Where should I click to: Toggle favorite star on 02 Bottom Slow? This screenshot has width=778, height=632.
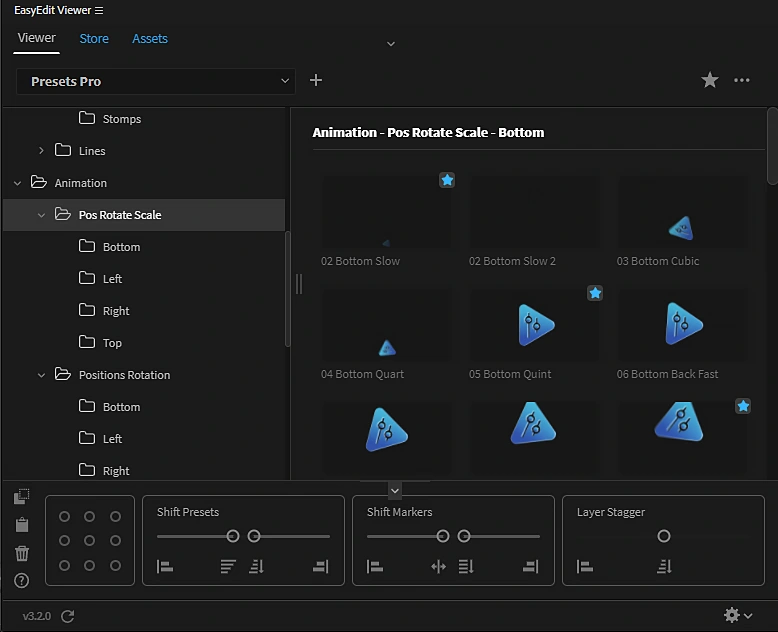point(447,180)
